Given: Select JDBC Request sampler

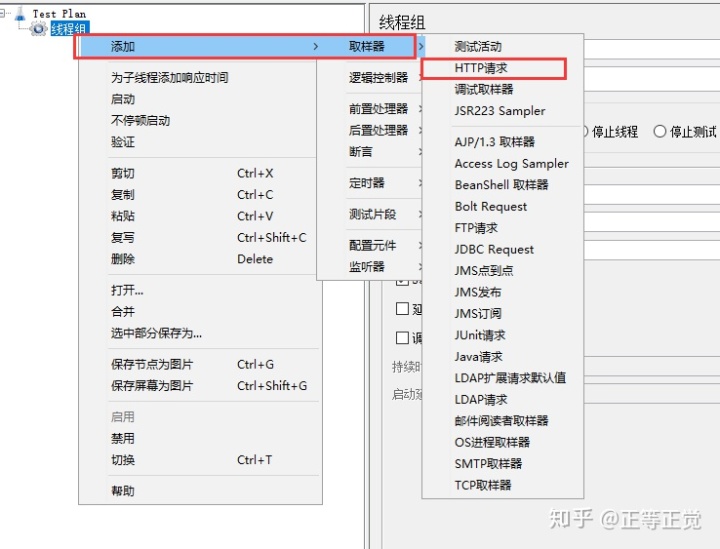Looking at the screenshot, I should click(502, 249).
